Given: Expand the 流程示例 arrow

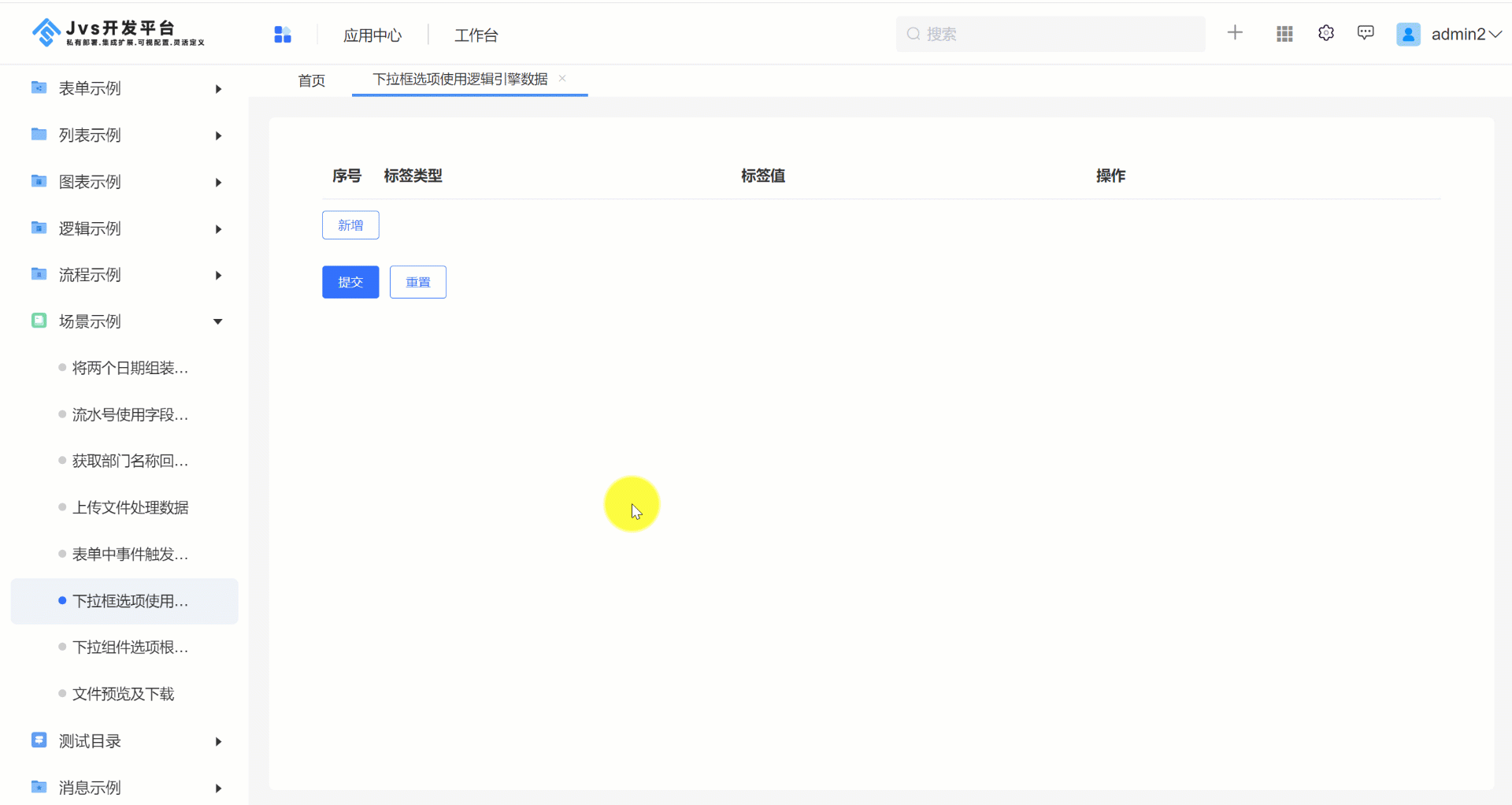Looking at the screenshot, I should click(x=218, y=276).
